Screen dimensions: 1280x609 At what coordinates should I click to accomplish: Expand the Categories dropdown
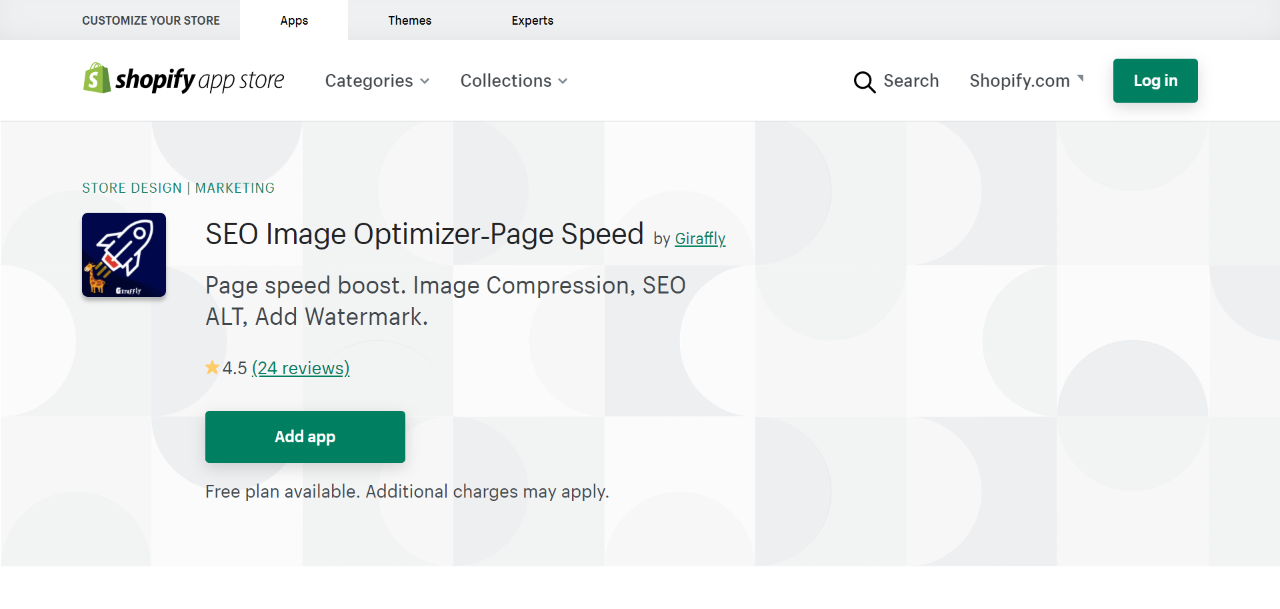point(377,81)
